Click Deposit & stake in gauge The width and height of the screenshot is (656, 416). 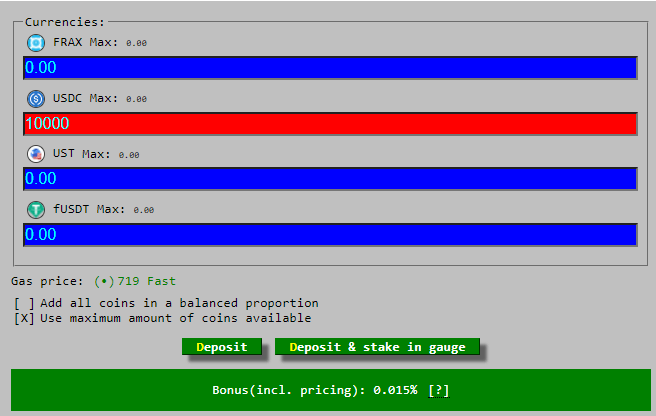pyautogui.click(x=377, y=347)
